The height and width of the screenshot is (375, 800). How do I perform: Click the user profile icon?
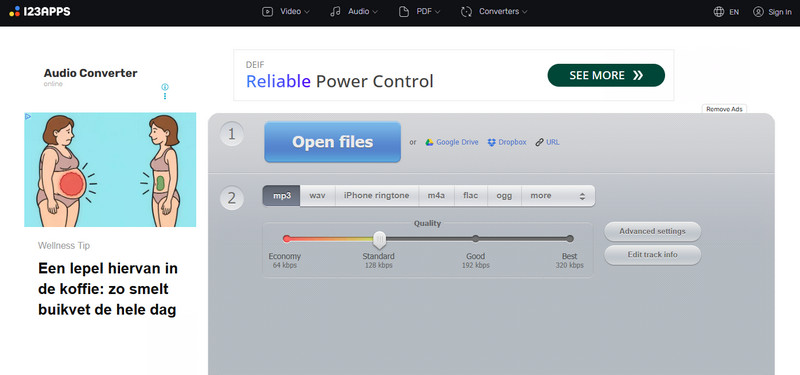click(758, 12)
